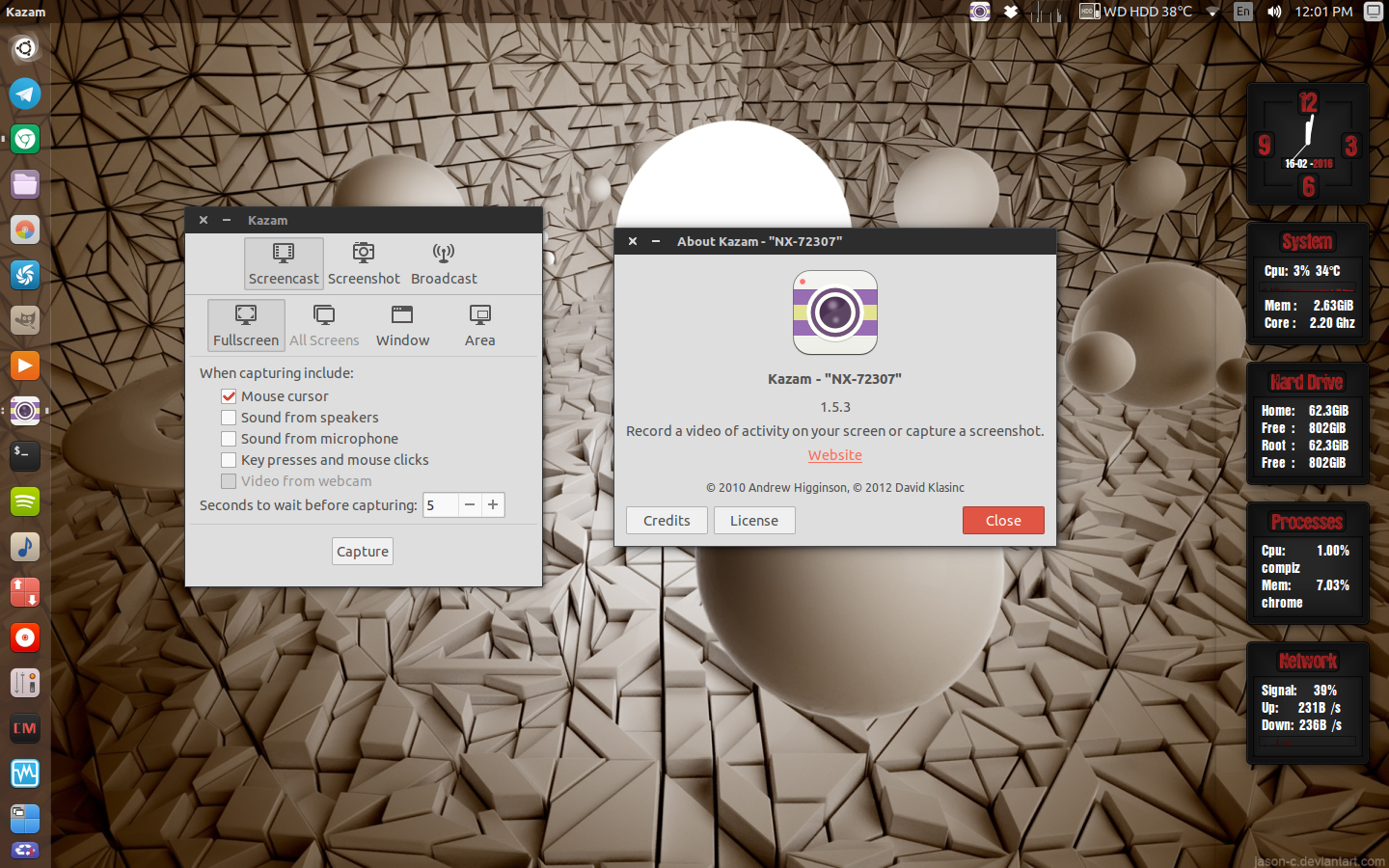Viewport: 1389px width, 868px height.
Task: Open GIMP from the dock
Action: click(25, 320)
